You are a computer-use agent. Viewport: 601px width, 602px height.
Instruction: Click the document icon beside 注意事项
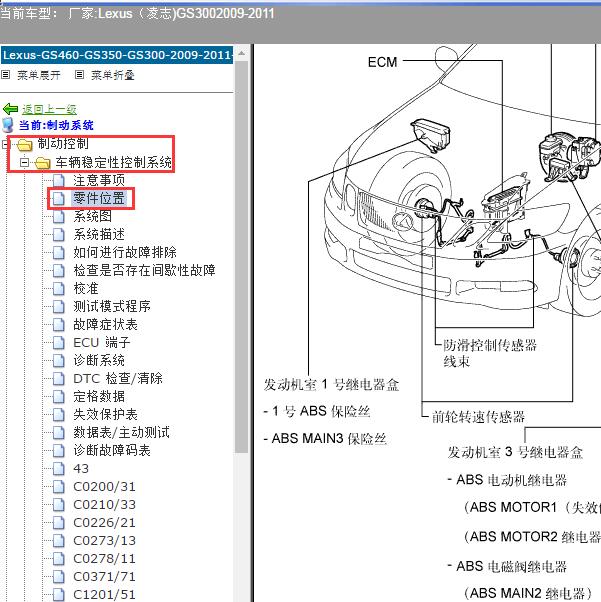point(58,180)
